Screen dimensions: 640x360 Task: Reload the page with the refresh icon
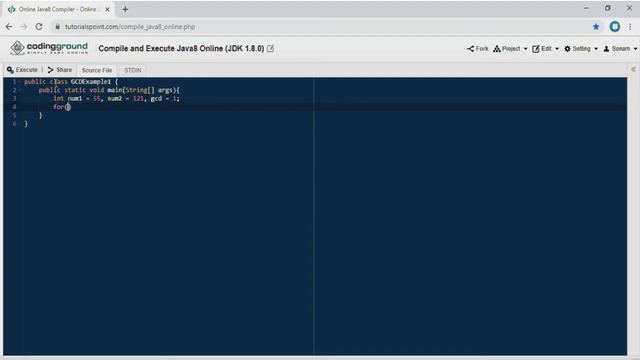pos(39,27)
